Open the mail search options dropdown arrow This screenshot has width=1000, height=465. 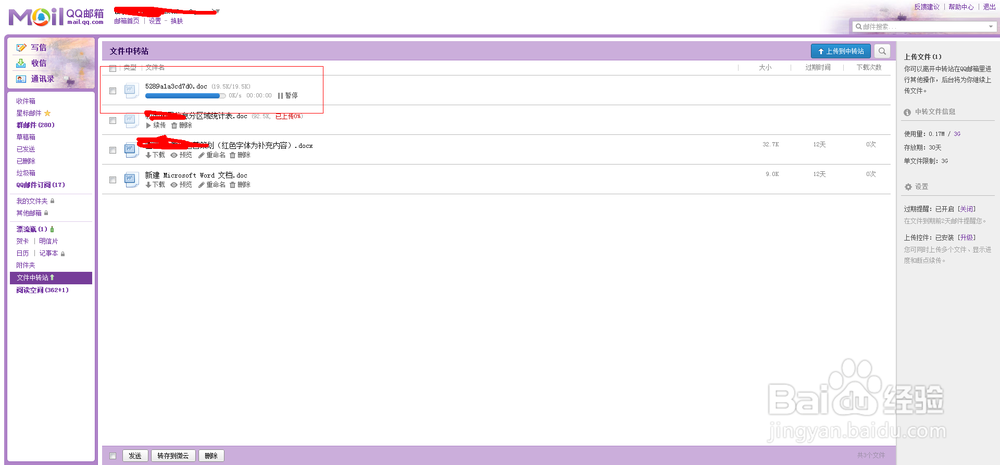989,27
